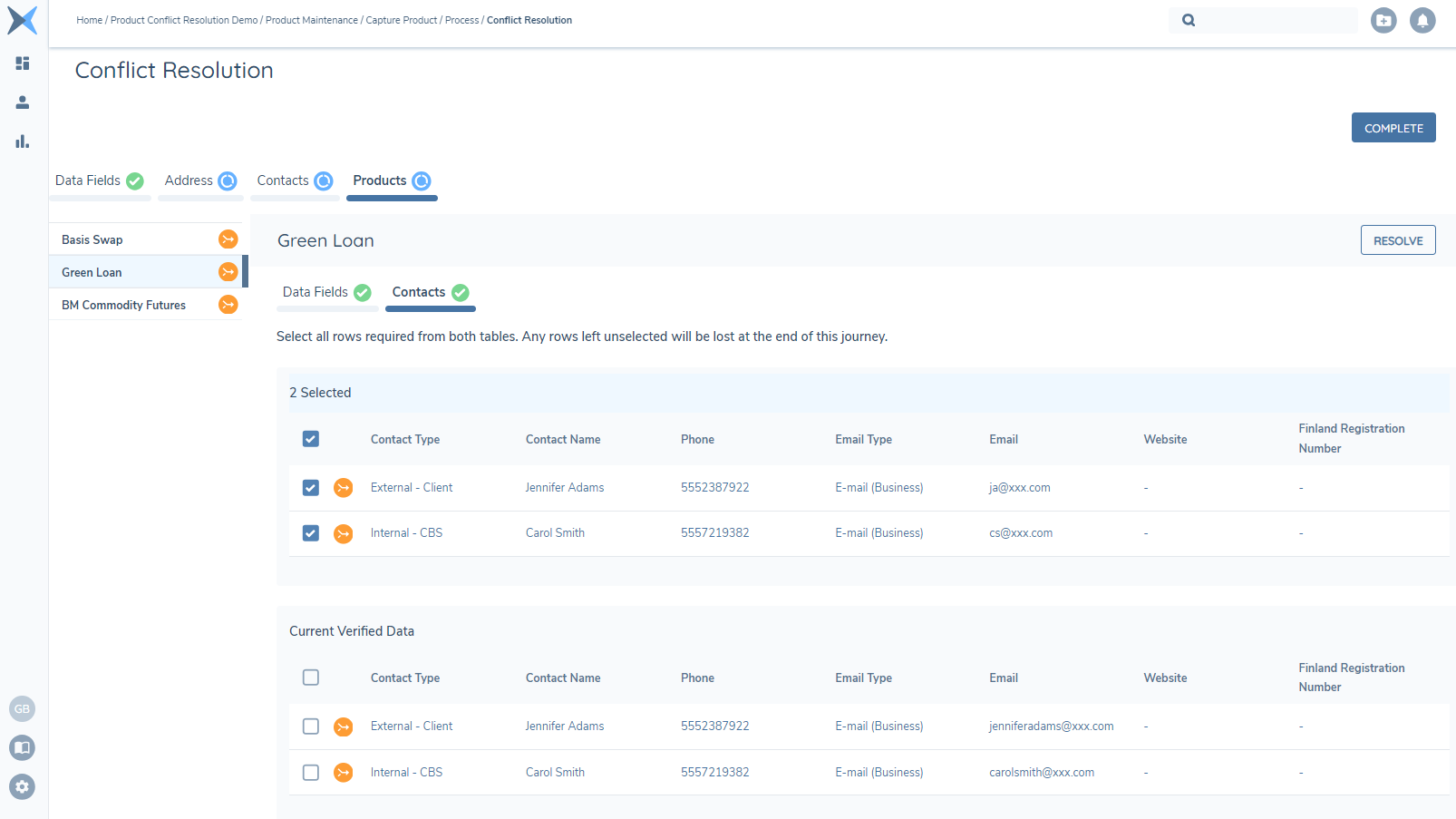
Task: Open the settings gear icon in sidebar
Action: click(22, 786)
